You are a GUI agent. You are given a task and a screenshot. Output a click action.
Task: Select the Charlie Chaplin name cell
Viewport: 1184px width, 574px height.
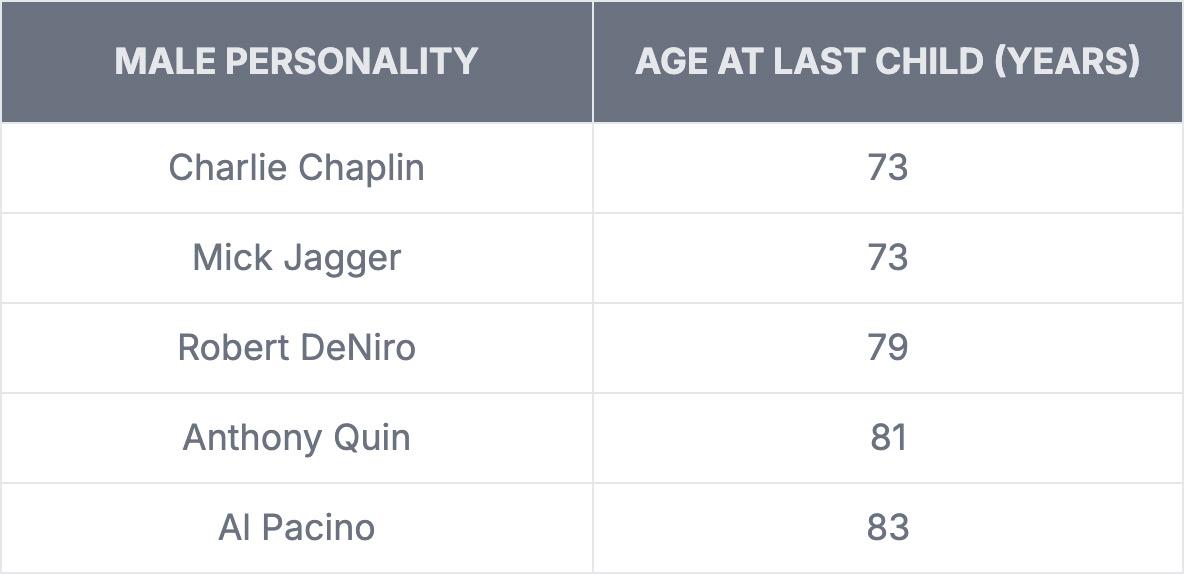(296, 167)
